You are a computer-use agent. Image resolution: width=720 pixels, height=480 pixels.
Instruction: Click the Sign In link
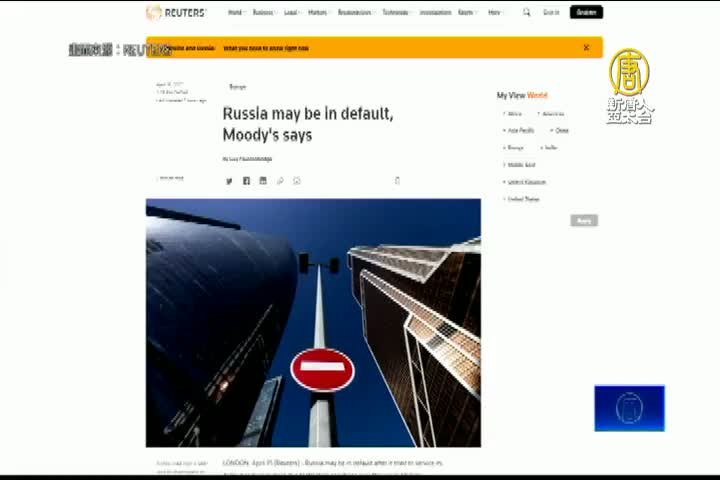(x=551, y=12)
